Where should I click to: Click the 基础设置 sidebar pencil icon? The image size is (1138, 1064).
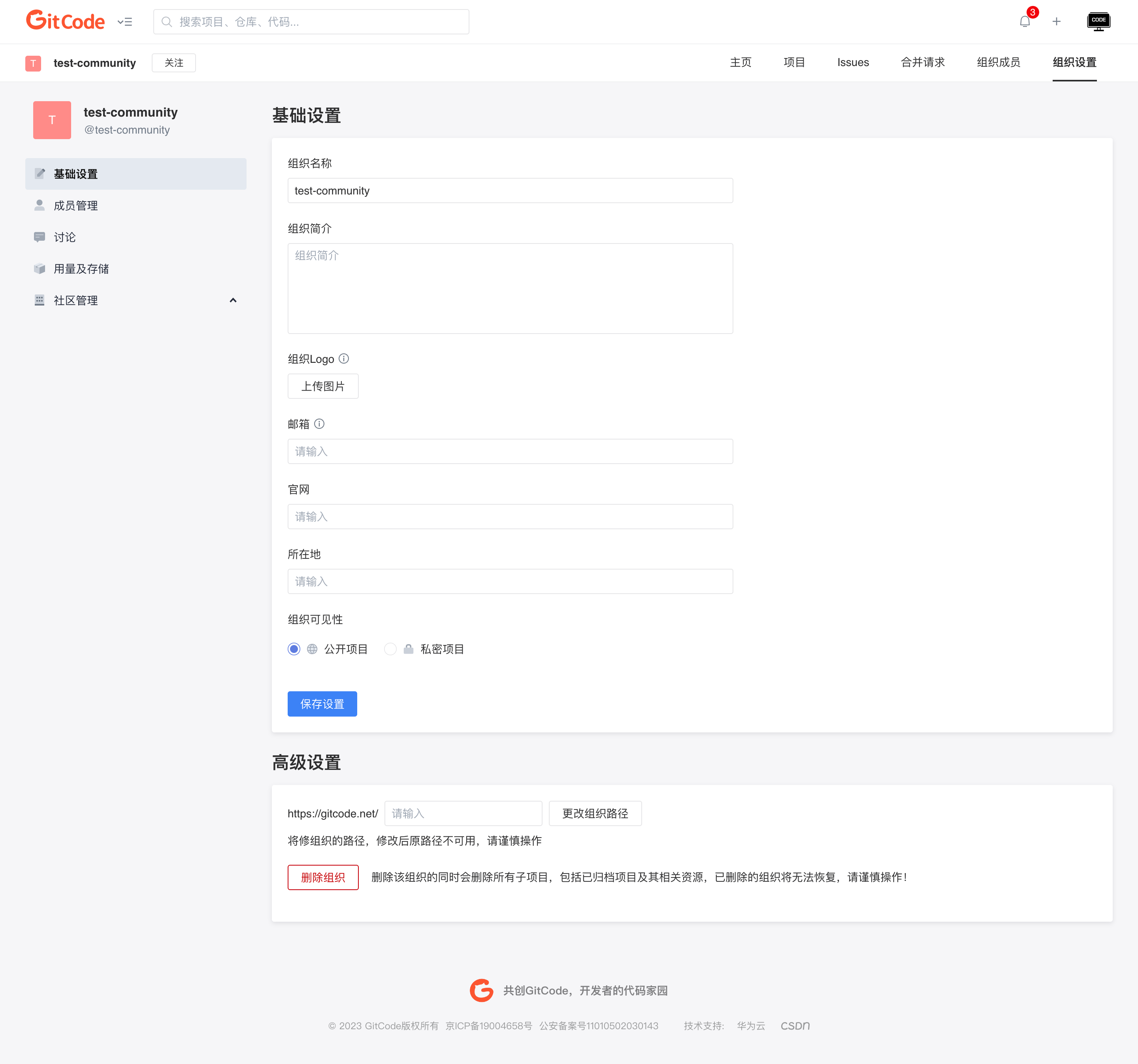point(40,174)
